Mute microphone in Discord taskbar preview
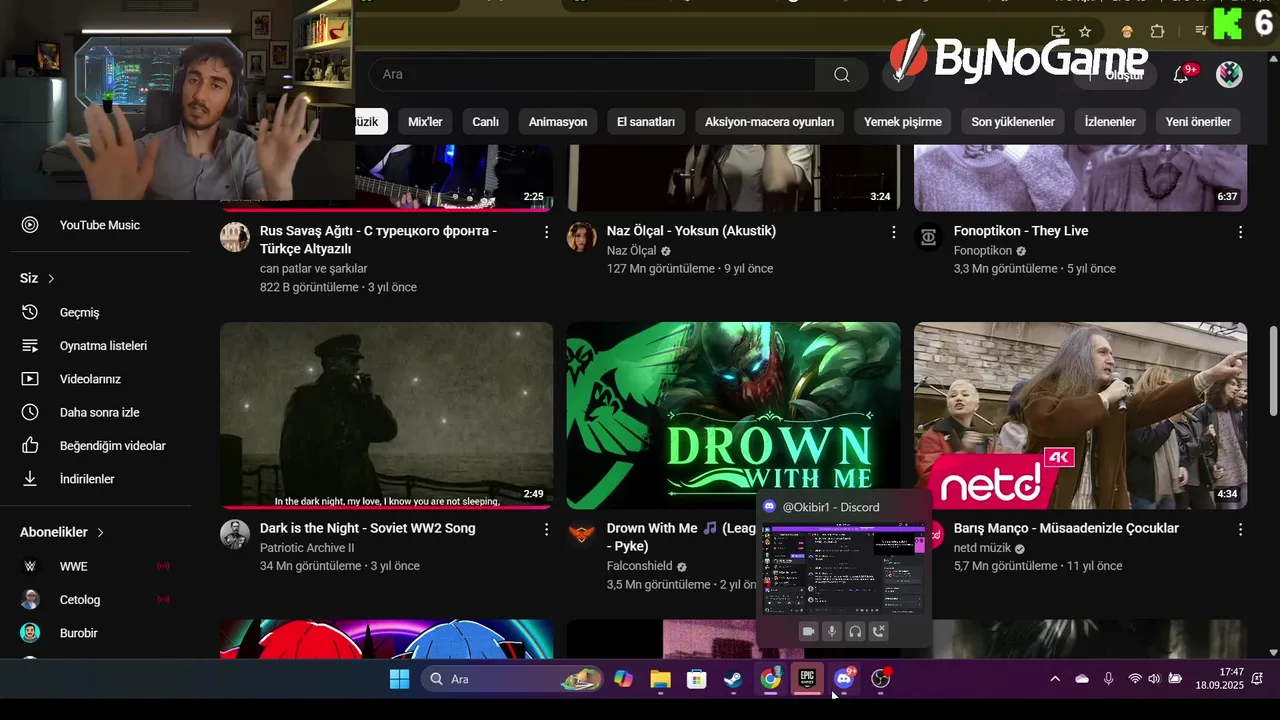This screenshot has width=1280, height=720. pyautogui.click(x=831, y=631)
